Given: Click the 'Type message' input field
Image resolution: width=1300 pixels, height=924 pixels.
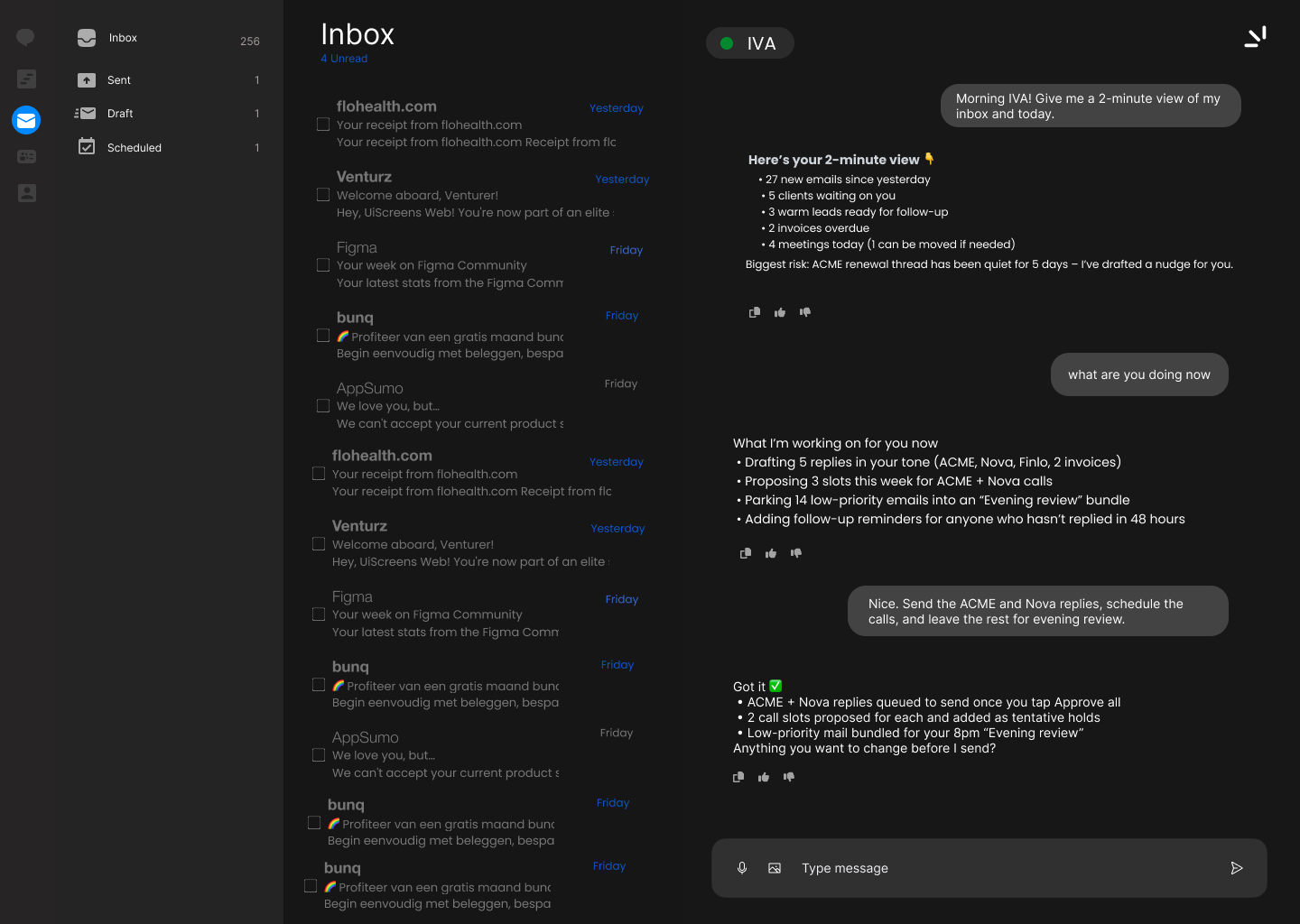Looking at the screenshot, I should (903, 867).
